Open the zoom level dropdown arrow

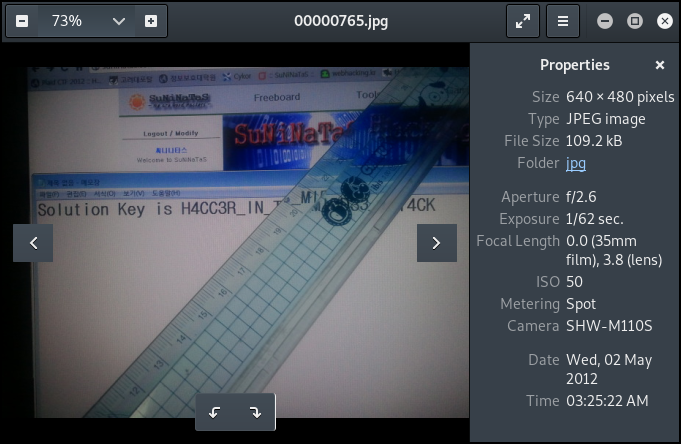[x=119, y=21]
